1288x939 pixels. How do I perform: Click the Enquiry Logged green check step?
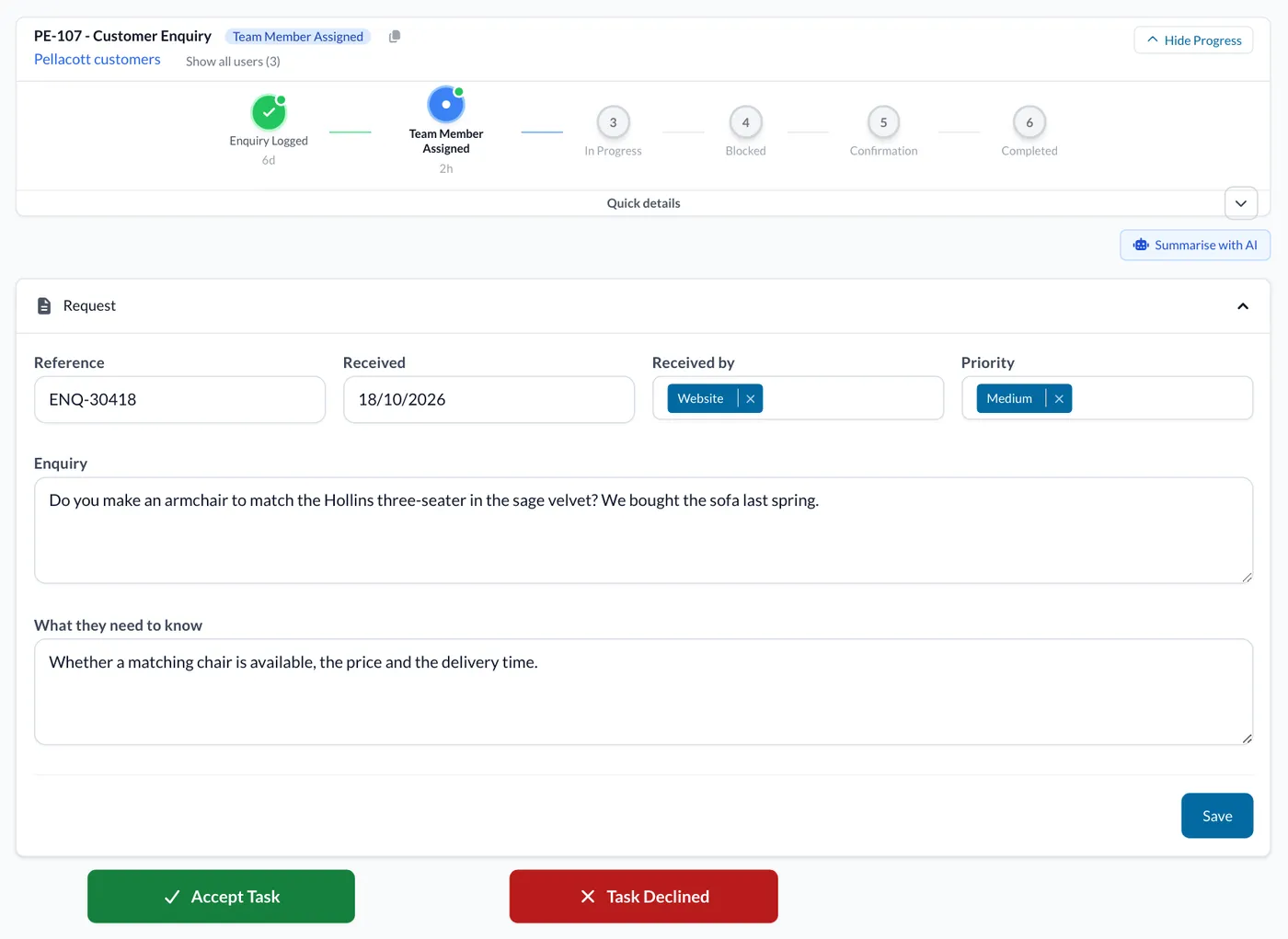[269, 113]
